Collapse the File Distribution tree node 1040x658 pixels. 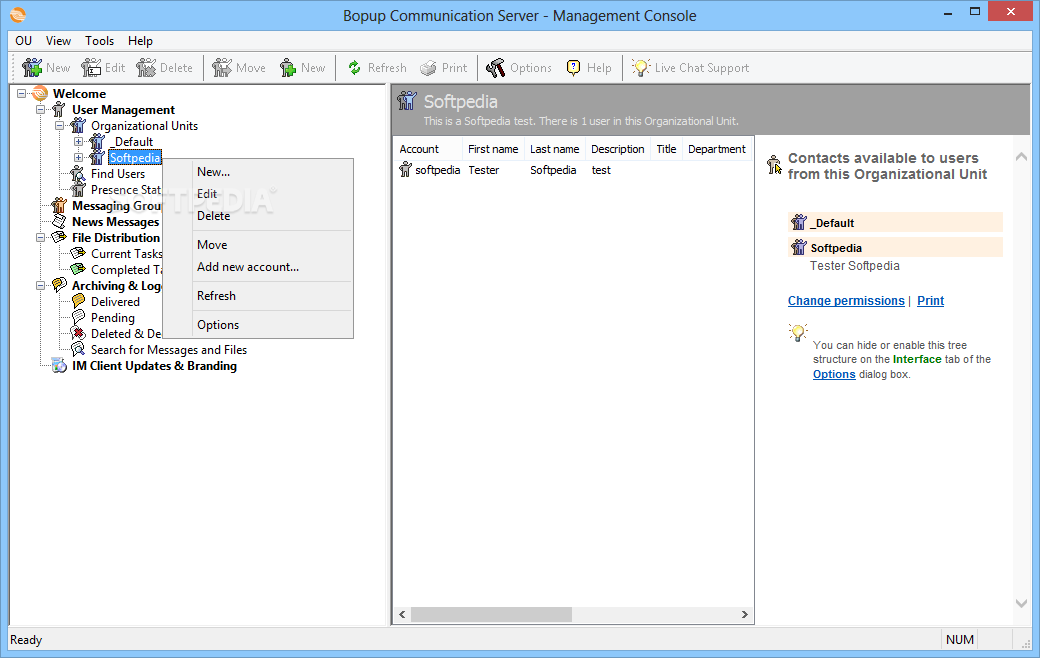coord(40,237)
